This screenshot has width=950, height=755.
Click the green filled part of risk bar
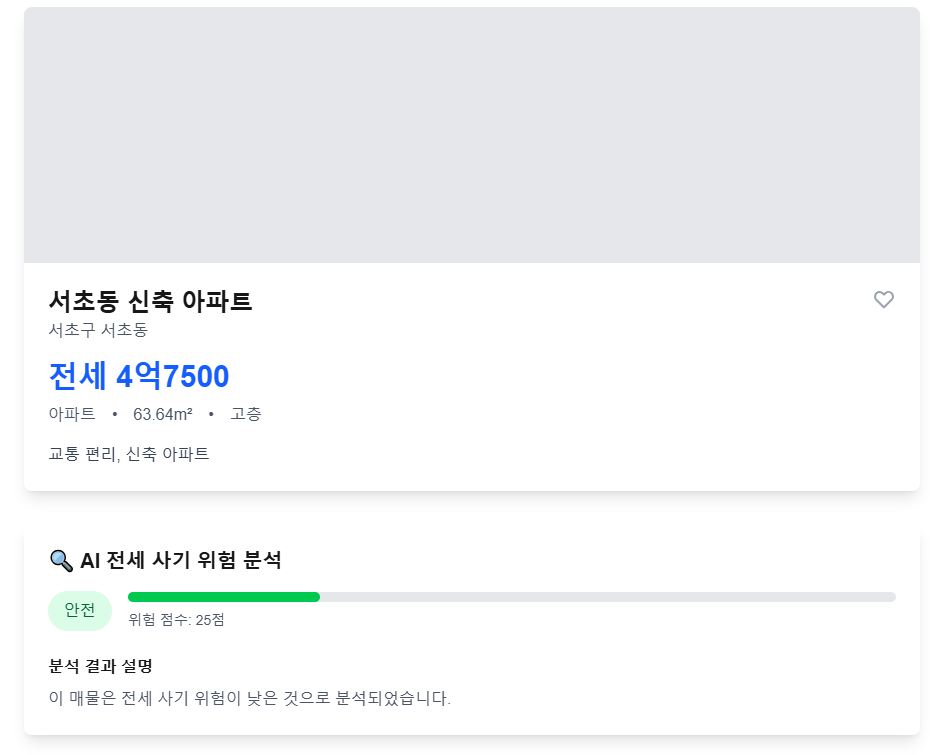point(223,597)
